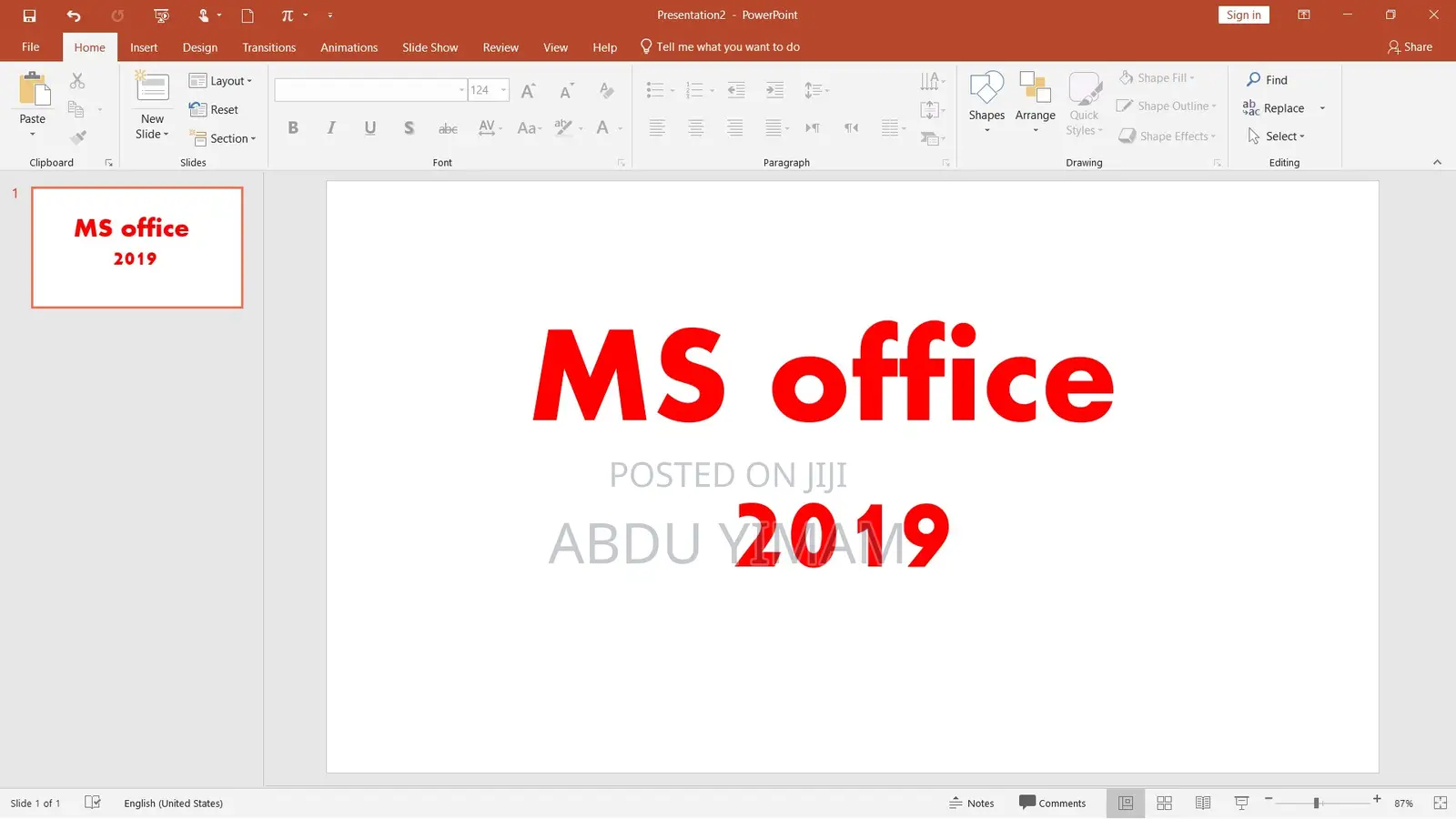Select slide 1 thumbnail

[137, 248]
